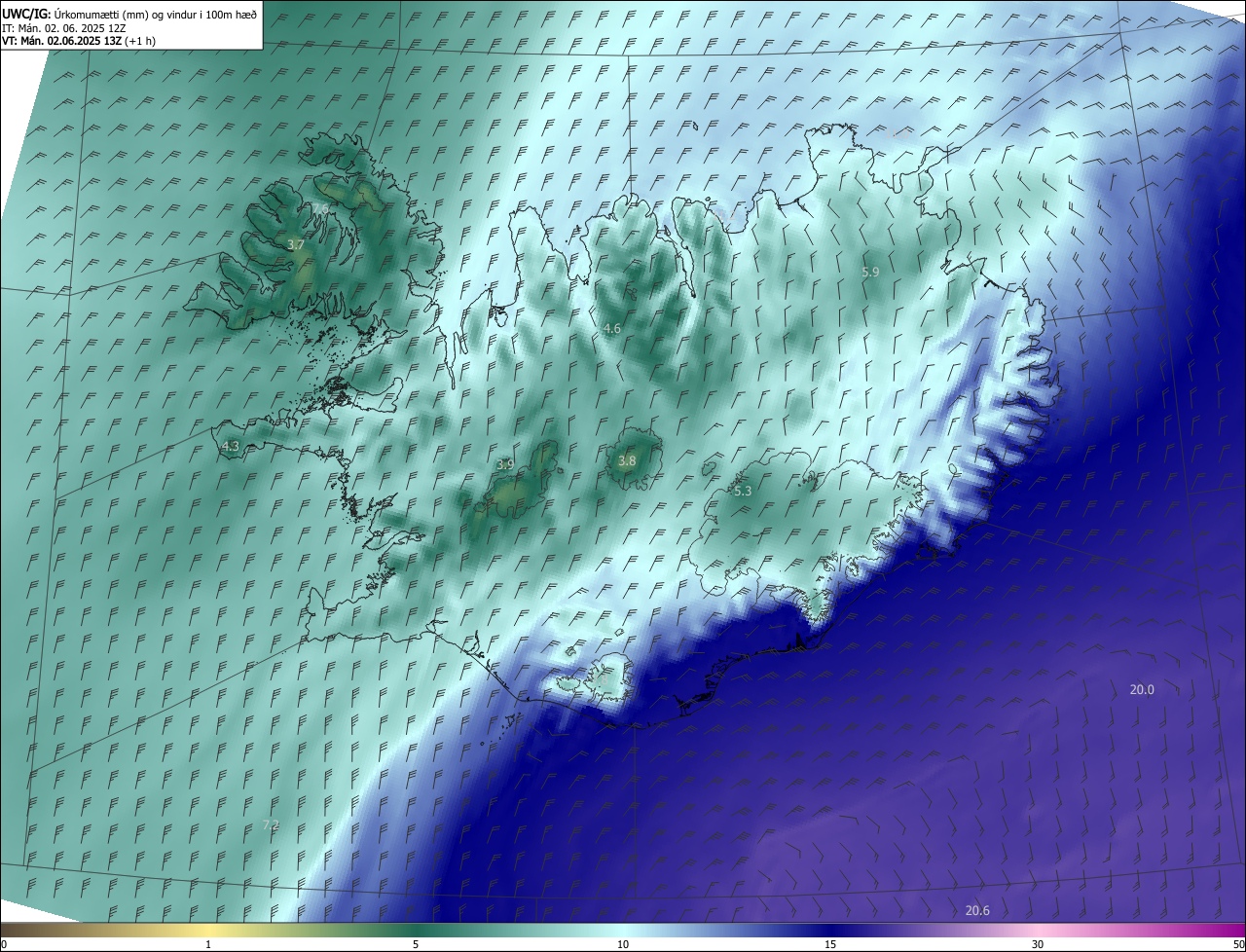The height and width of the screenshot is (952, 1246).
Task: Click the title 'UWC/IG: Úrkomumætti (mm) og vindur'
Action: (129, 13)
